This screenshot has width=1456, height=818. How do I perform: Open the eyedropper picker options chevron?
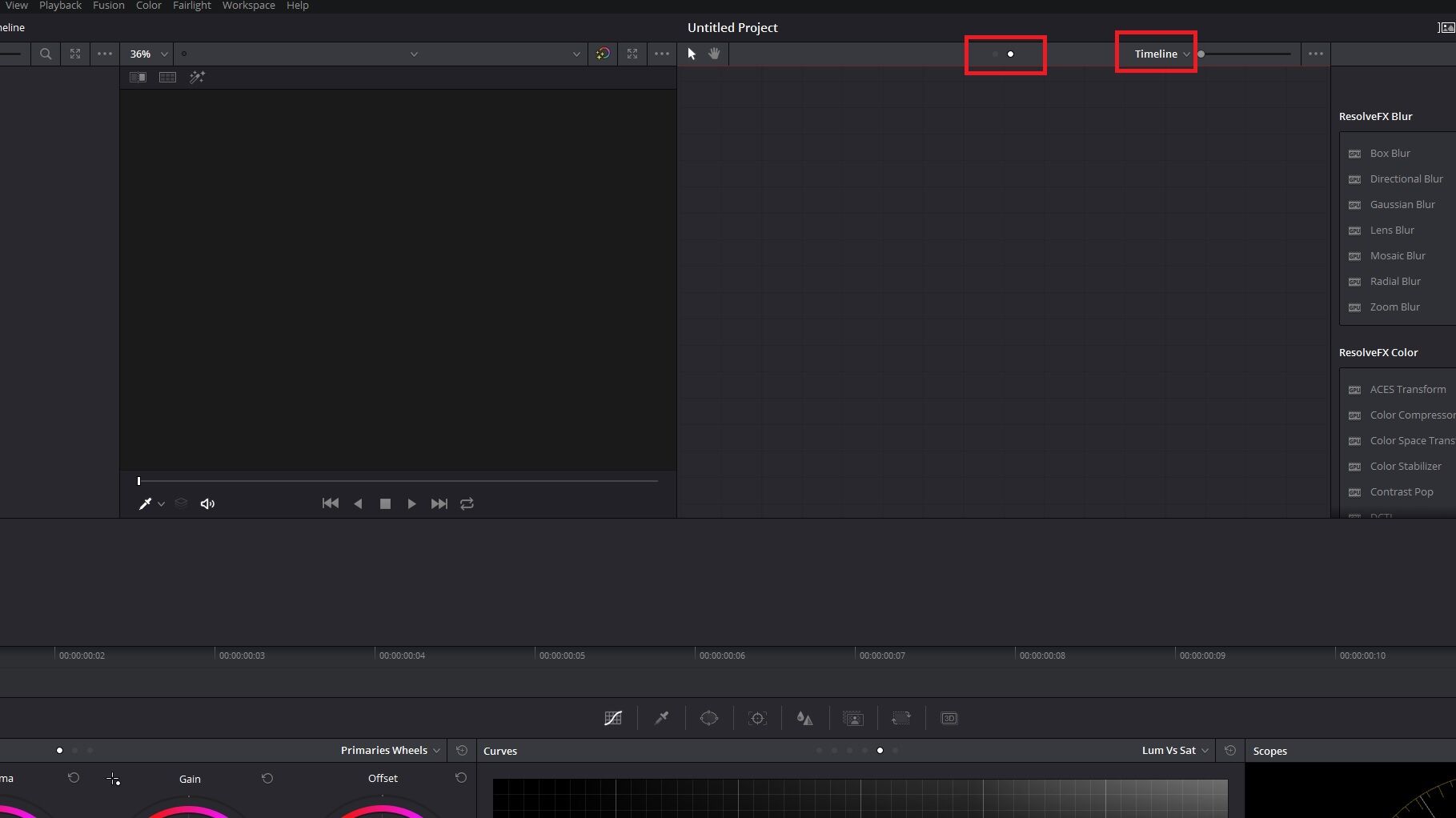tap(161, 503)
